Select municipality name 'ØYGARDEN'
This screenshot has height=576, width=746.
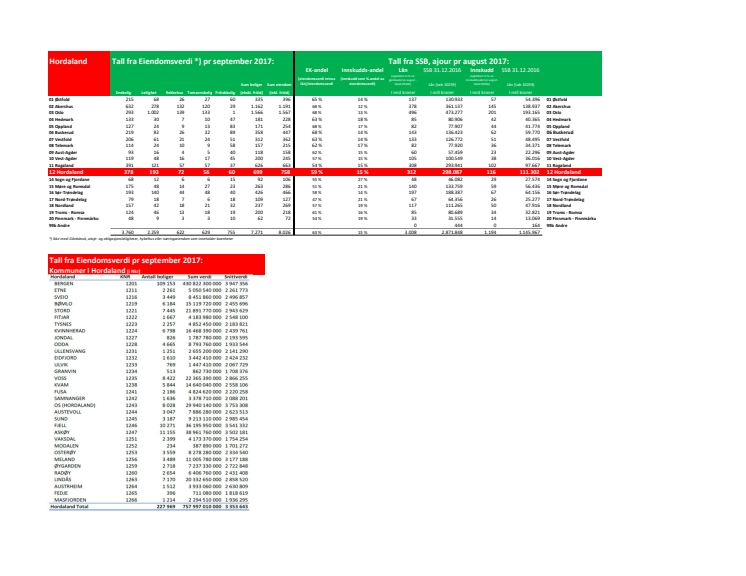click(68, 466)
